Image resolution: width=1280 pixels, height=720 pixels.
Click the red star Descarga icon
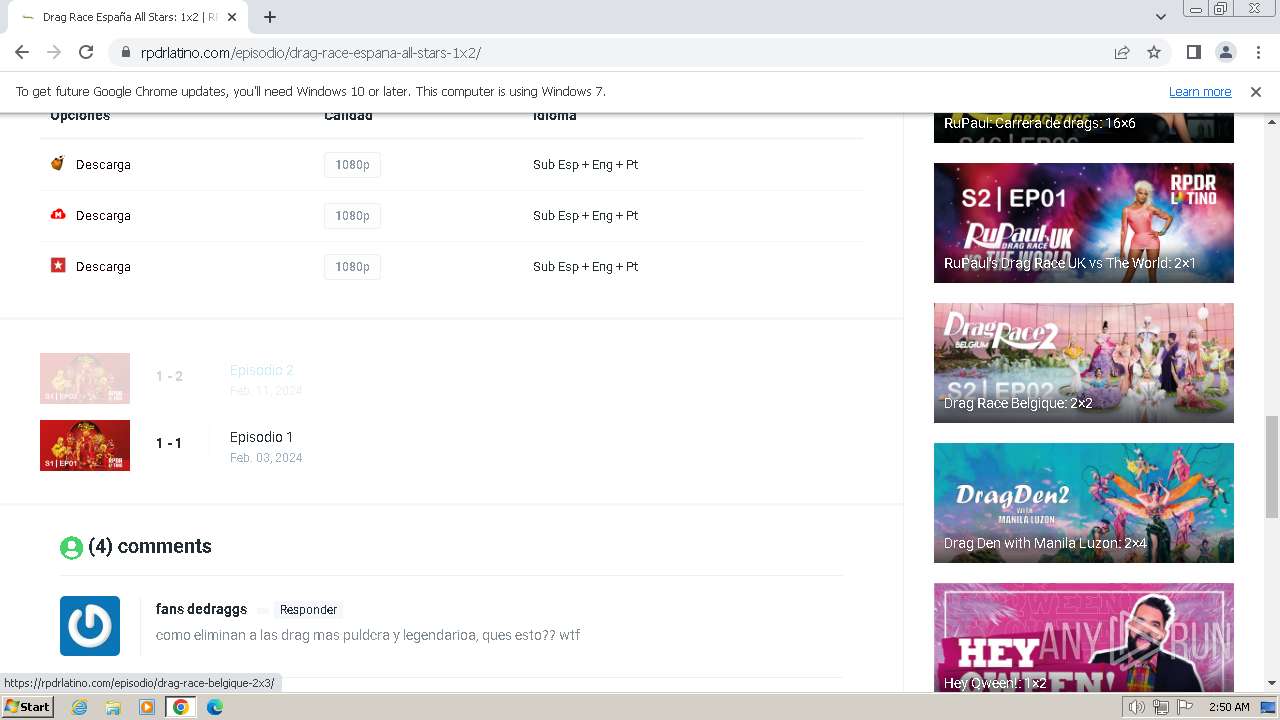(58, 265)
